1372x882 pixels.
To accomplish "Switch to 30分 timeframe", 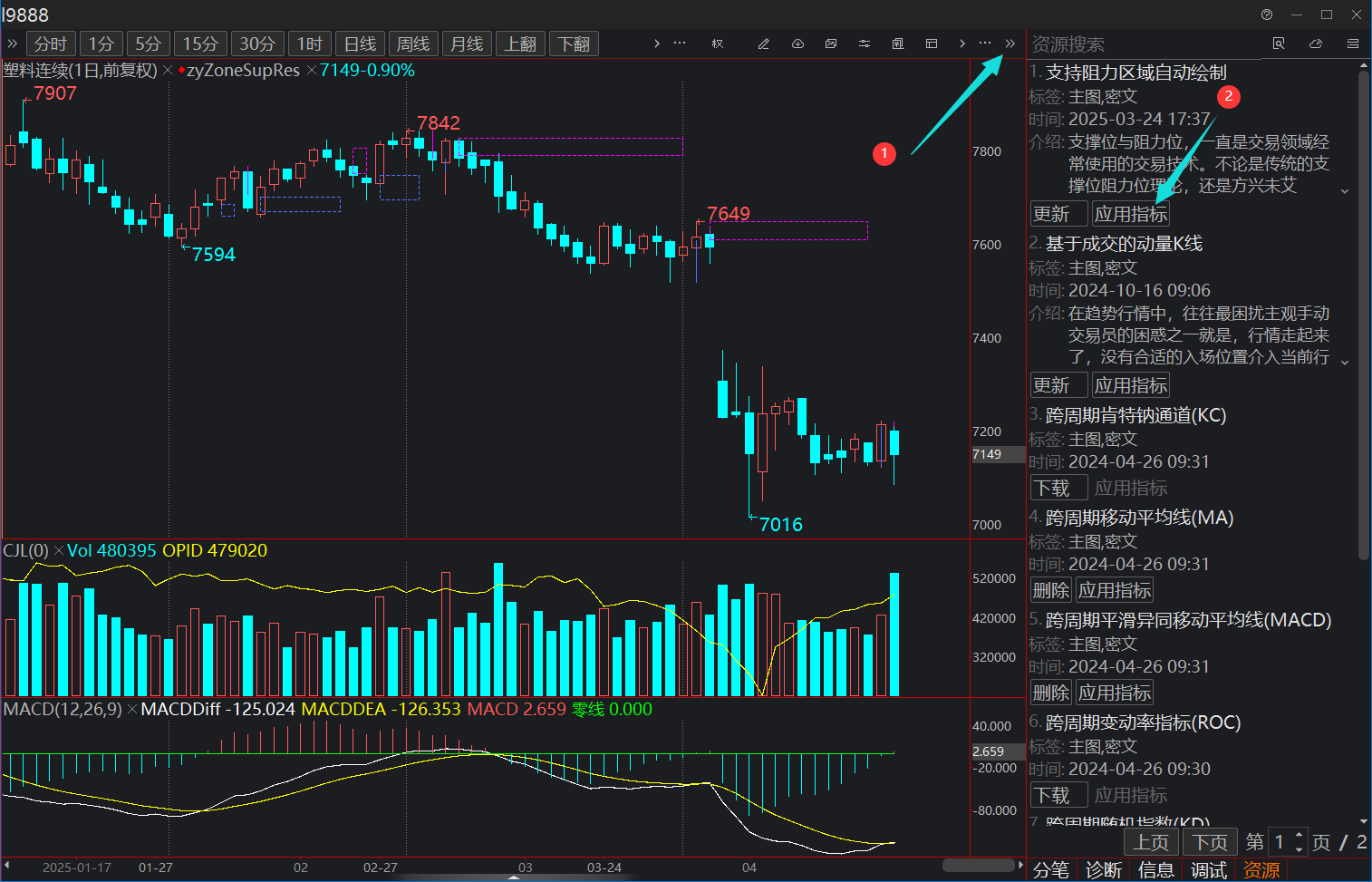I will [257, 44].
